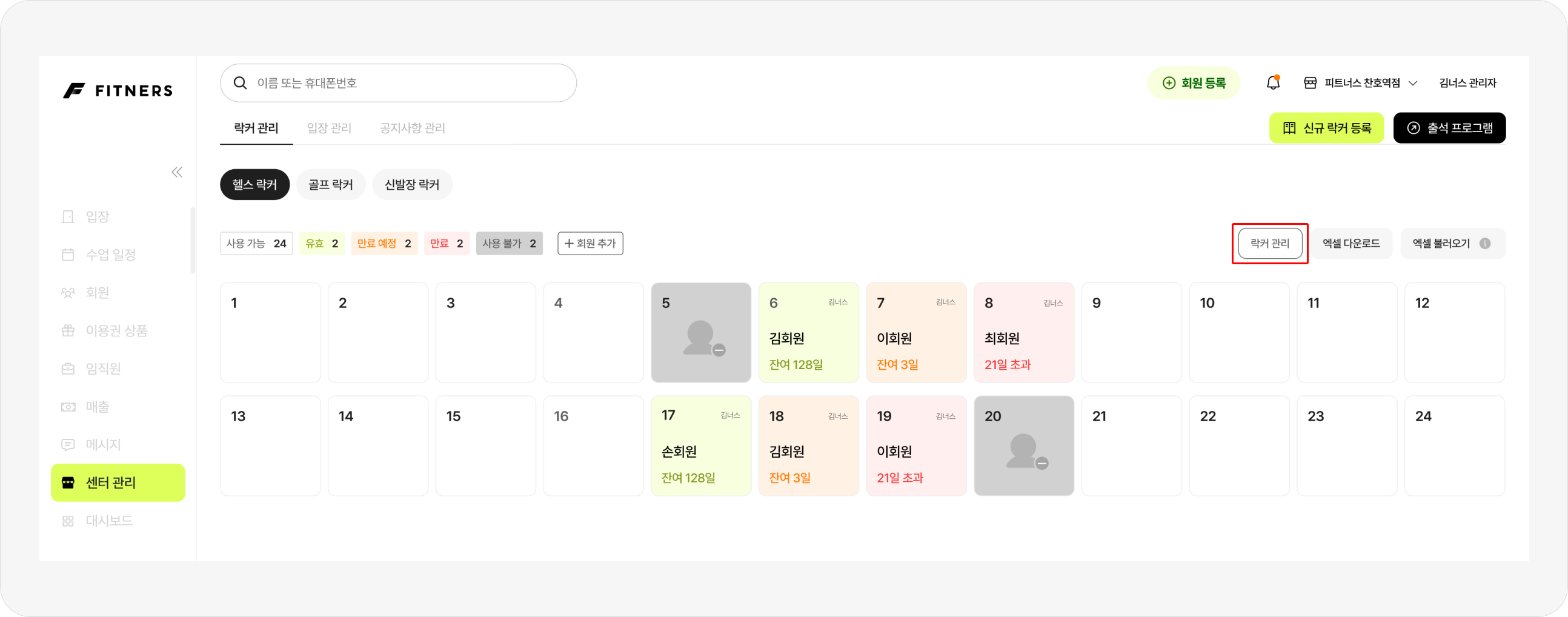Click info icon next to 엑셀 불러오기

pyautogui.click(x=1485, y=244)
